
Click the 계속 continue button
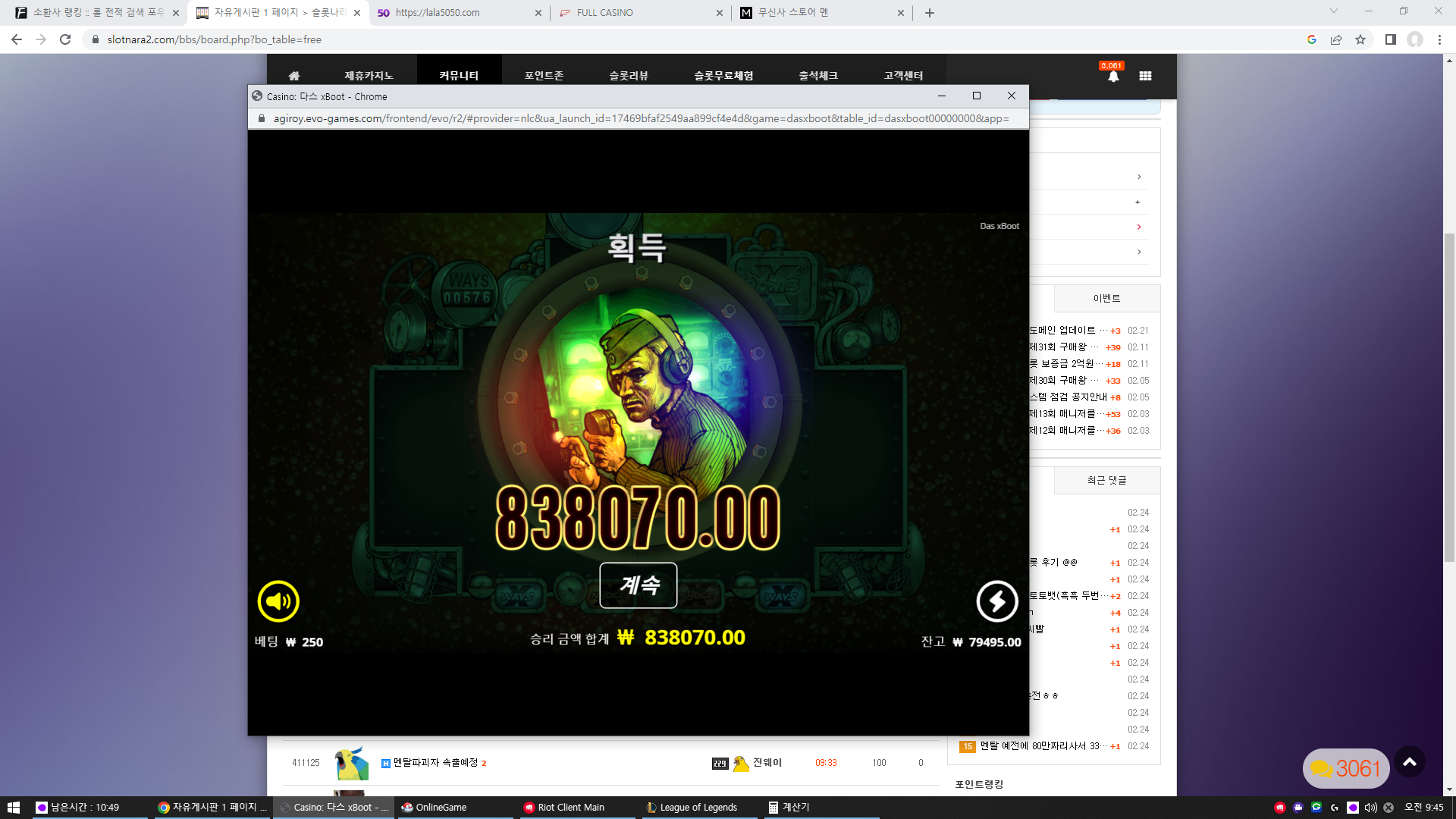[639, 585]
